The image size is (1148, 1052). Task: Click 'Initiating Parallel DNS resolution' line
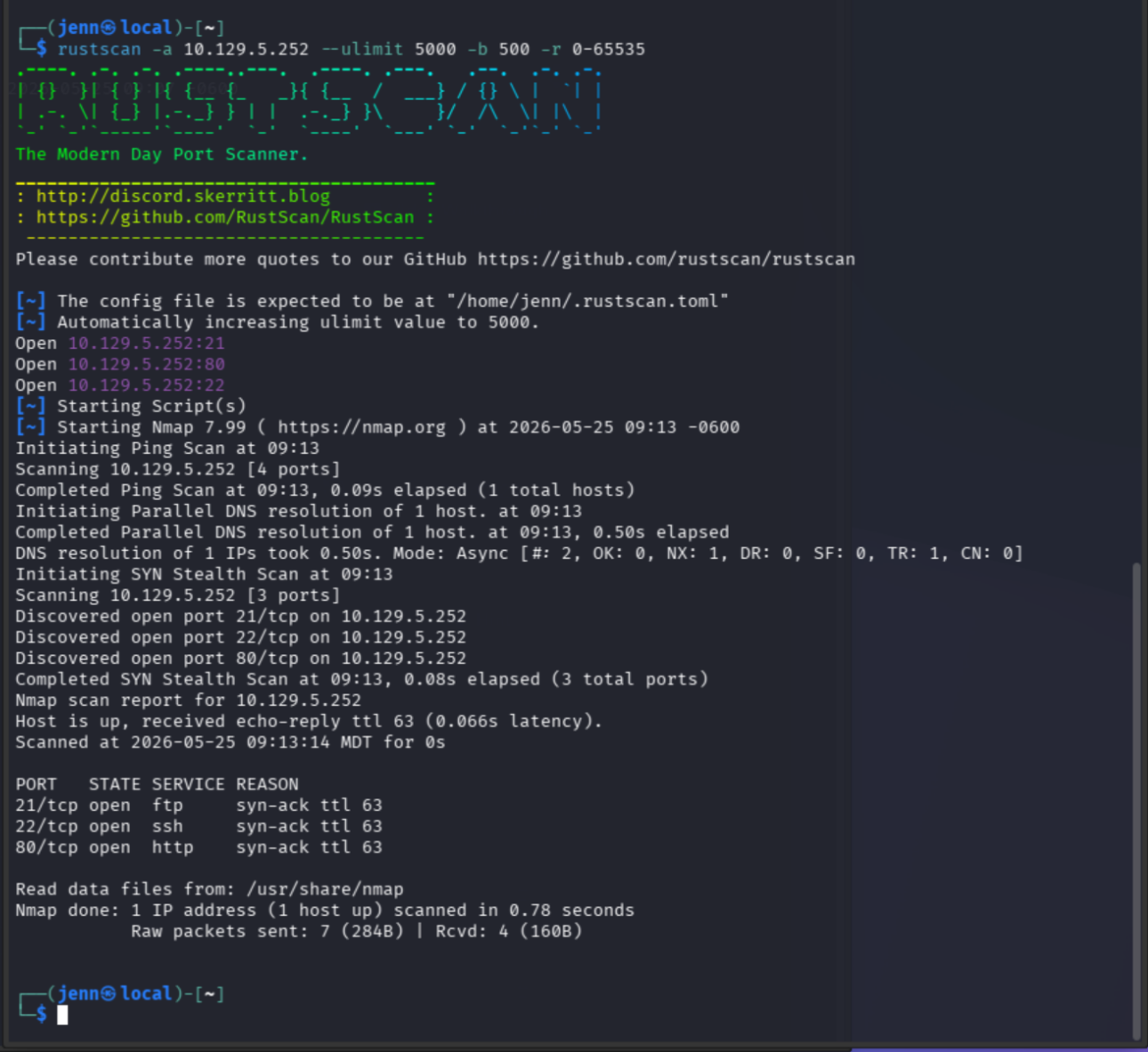(298, 512)
